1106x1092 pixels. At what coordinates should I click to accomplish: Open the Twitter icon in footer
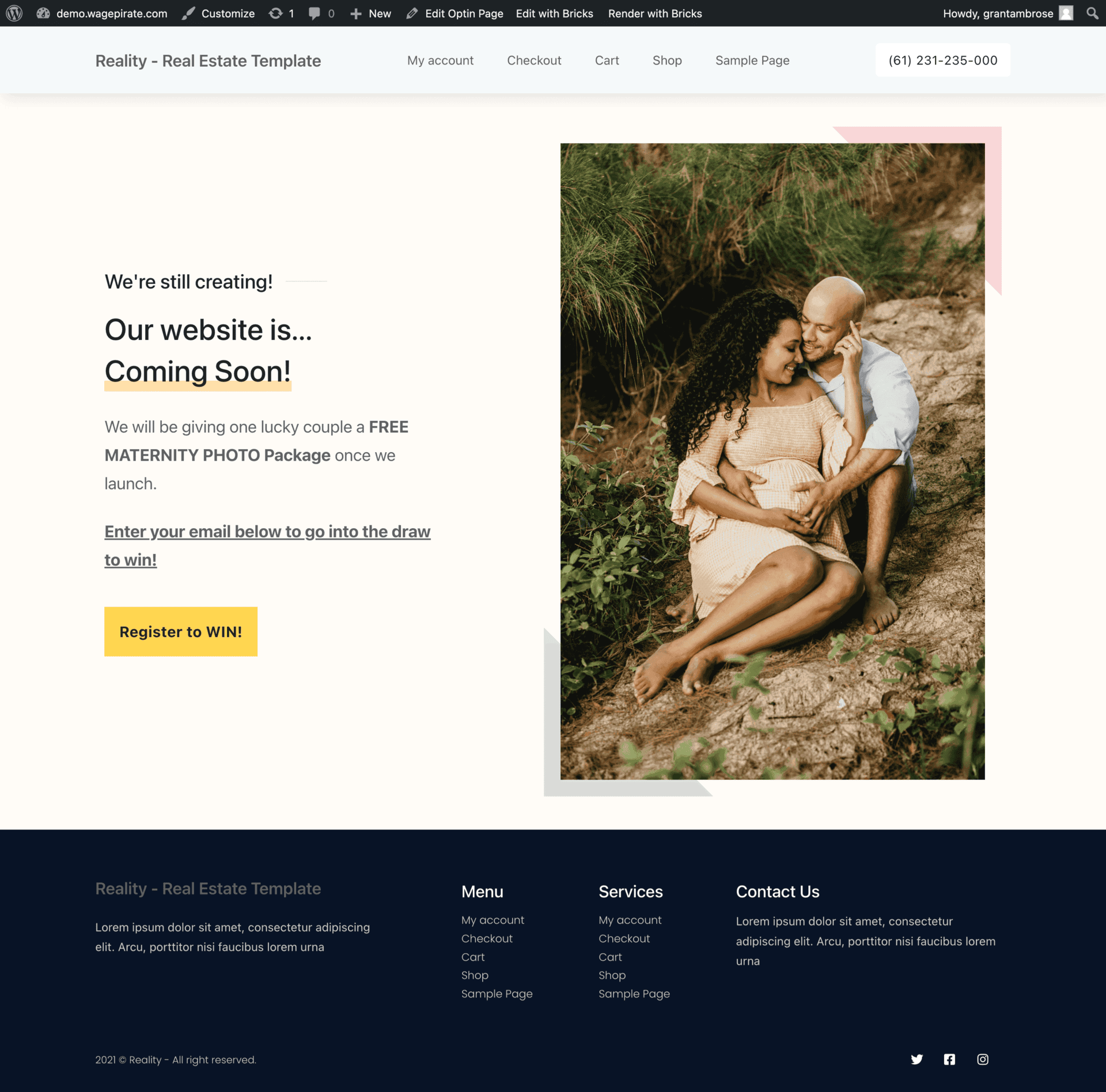point(917,1059)
